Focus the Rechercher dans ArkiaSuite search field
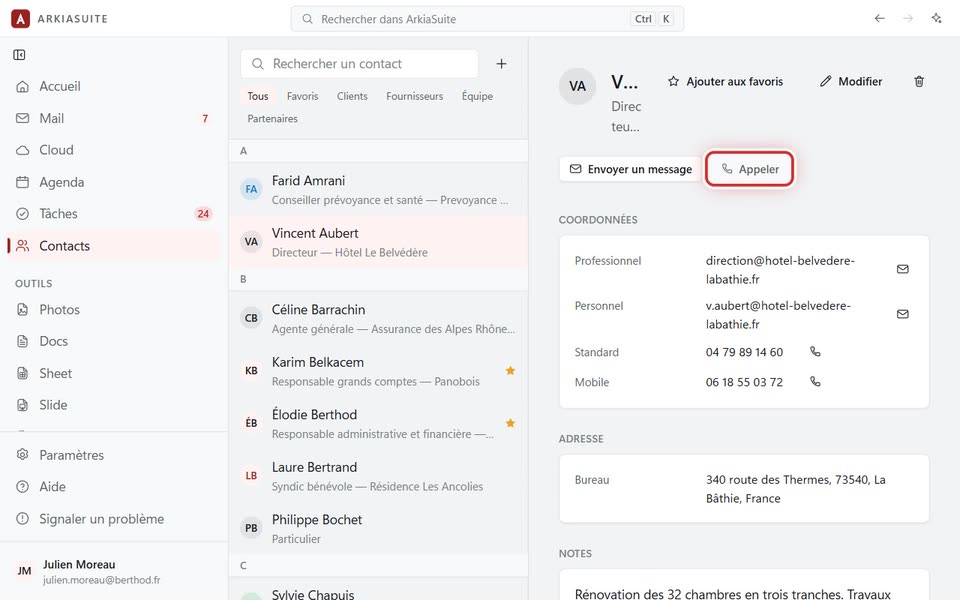Screen dimensions: 960x600 (x=487, y=19)
